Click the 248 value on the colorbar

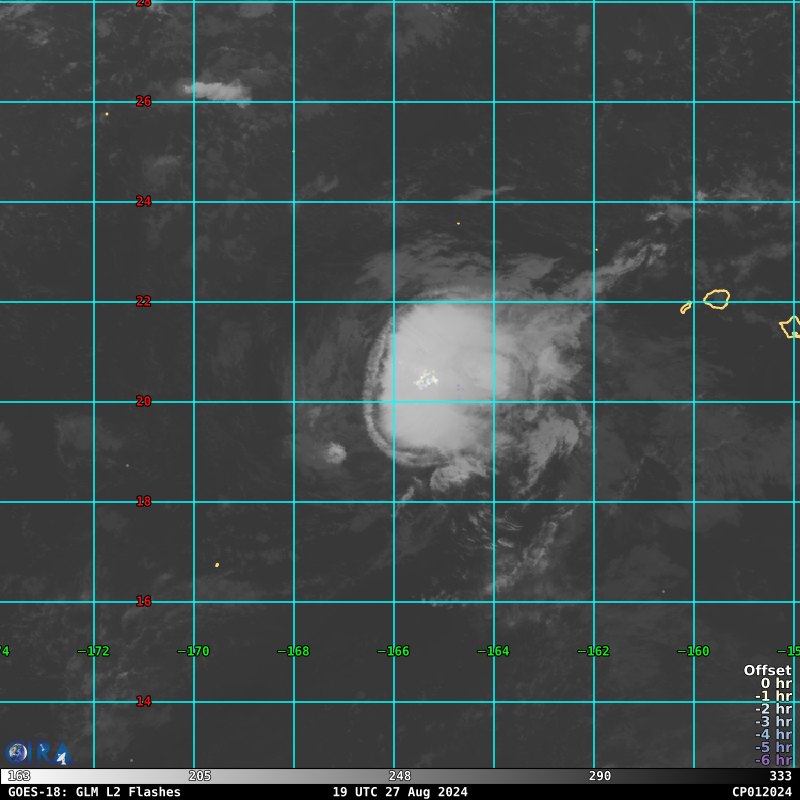(x=400, y=776)
